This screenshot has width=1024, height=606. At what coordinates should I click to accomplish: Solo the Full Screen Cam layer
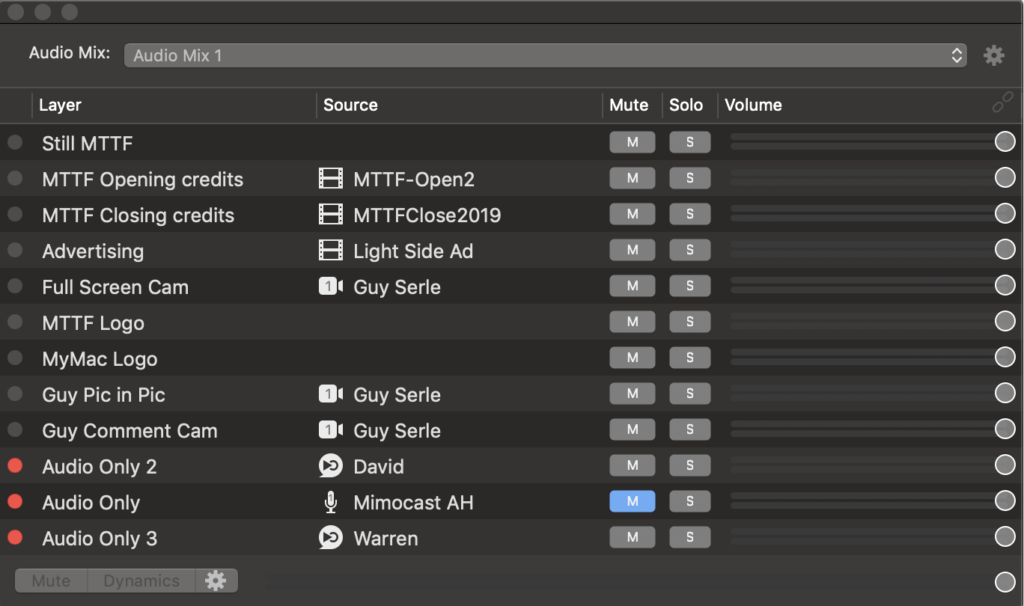tap(690, 286)
